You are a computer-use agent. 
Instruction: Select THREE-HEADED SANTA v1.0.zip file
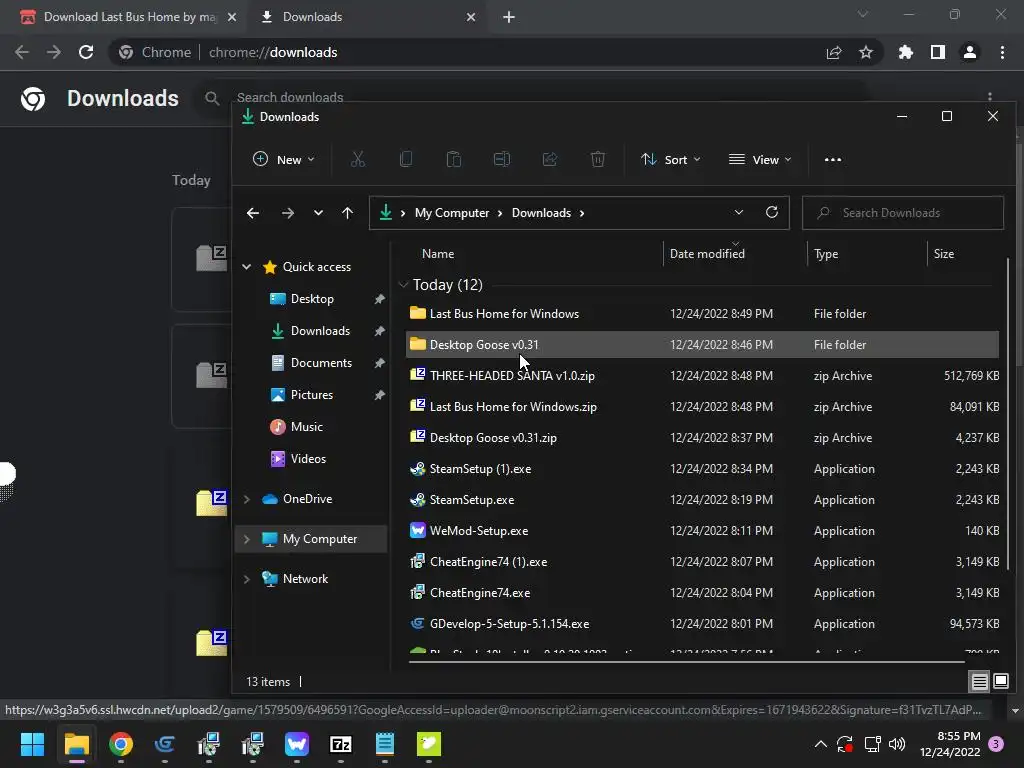[702, 376]
